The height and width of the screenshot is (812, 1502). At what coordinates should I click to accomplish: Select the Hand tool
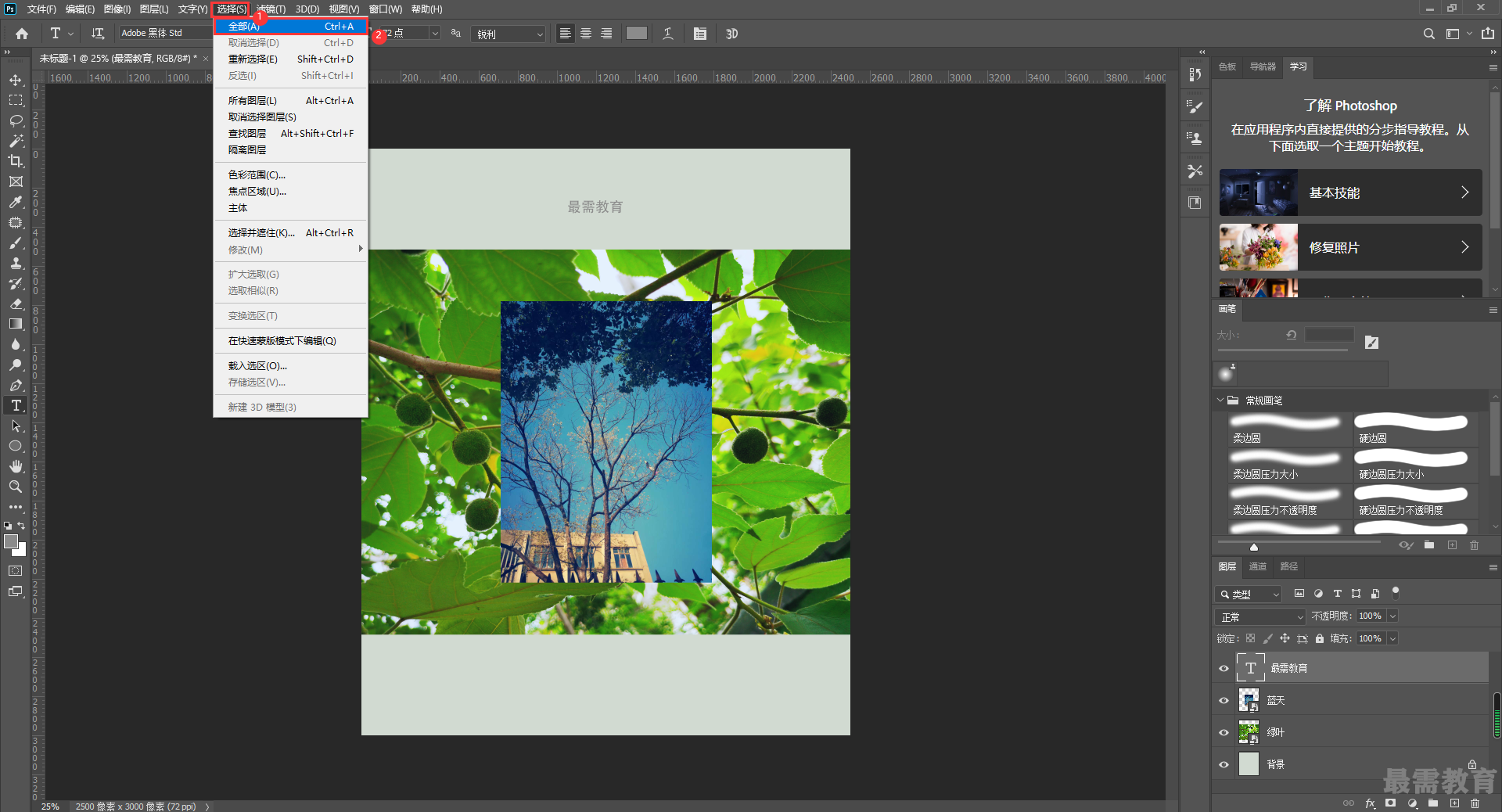(16, 466)
